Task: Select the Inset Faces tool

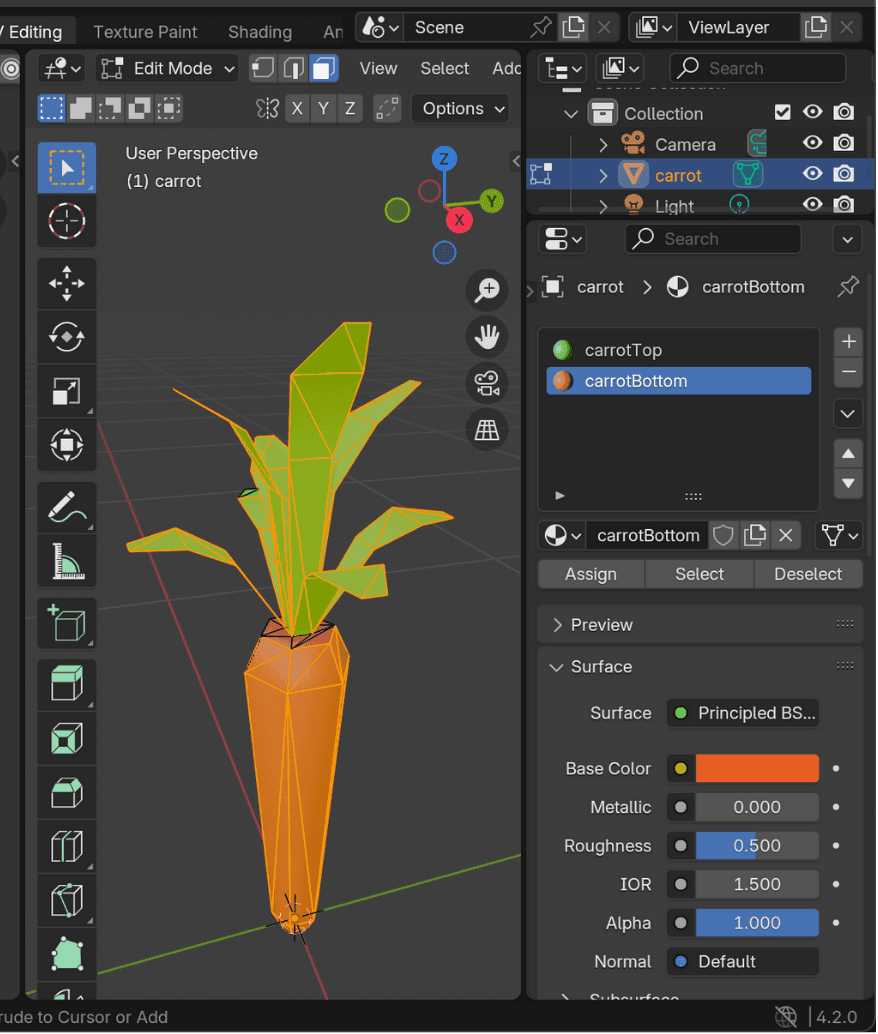Action: tap(67, 739)
